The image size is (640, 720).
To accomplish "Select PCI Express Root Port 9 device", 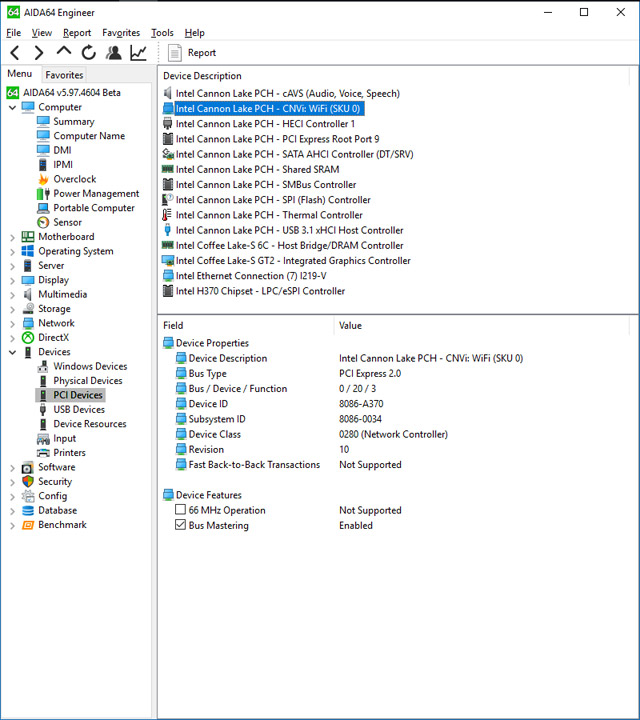I will click(277, 139).
